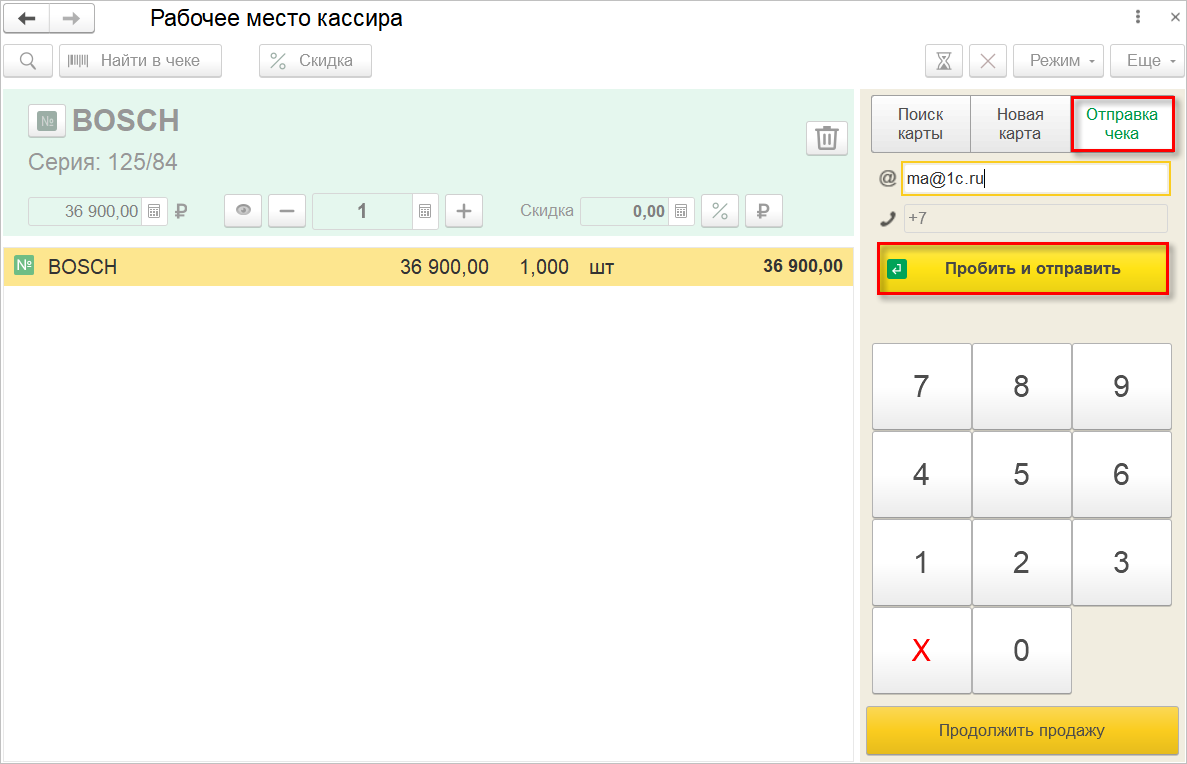Switch to the 'Поиск карты' tab
Screen dimensions: 1187x764
point(921,124)
